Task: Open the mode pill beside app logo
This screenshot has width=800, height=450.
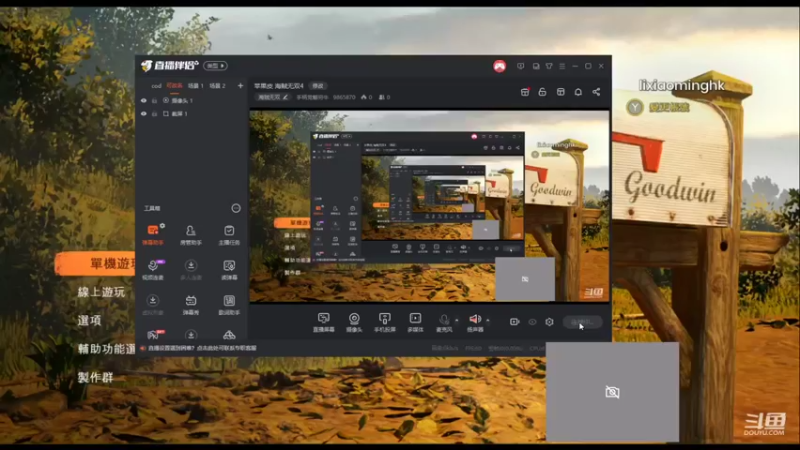Action: click(215, 66)
